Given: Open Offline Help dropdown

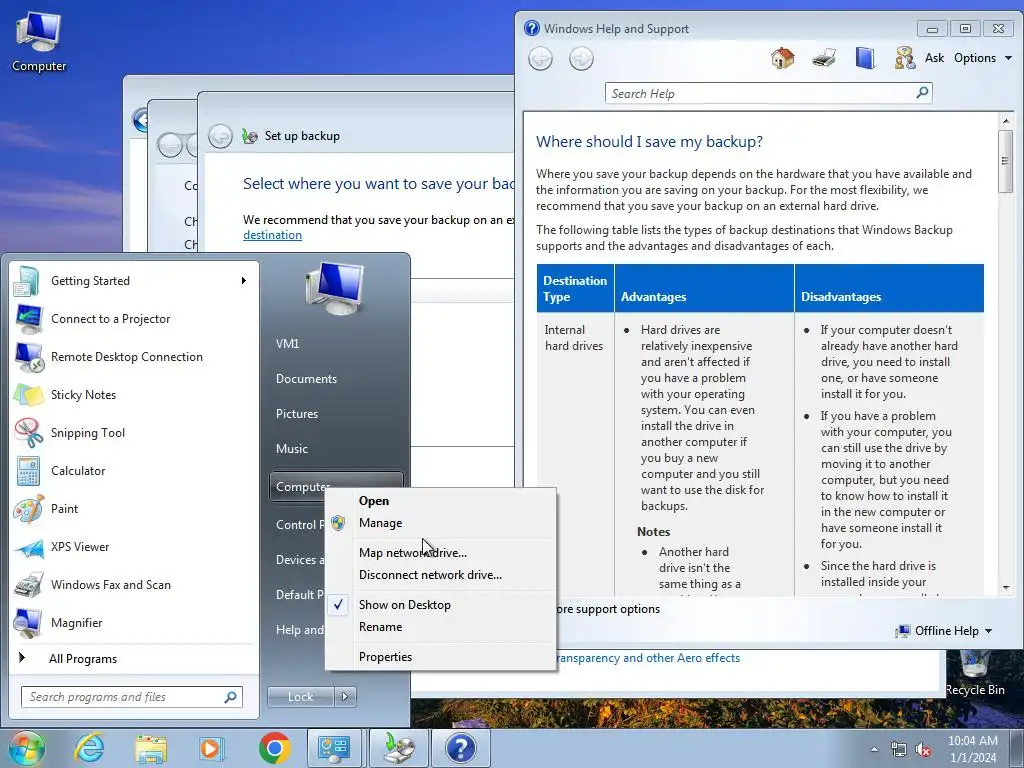Looking at the screenshot, I should pyautogui.click(x=944, y=631).
